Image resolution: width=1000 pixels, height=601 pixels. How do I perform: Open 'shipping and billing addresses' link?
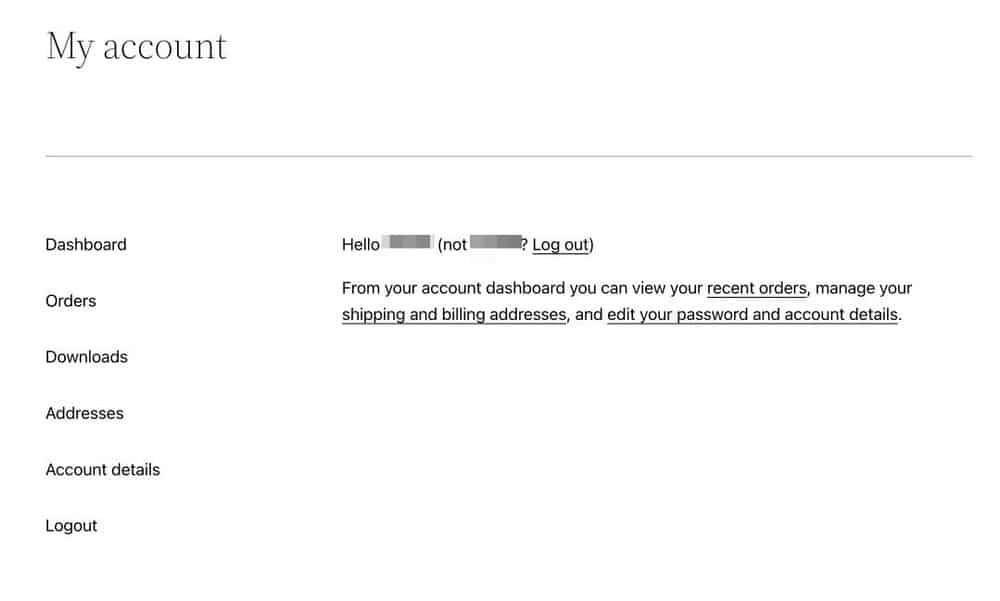pyautogui.click(x=454, y=315)
